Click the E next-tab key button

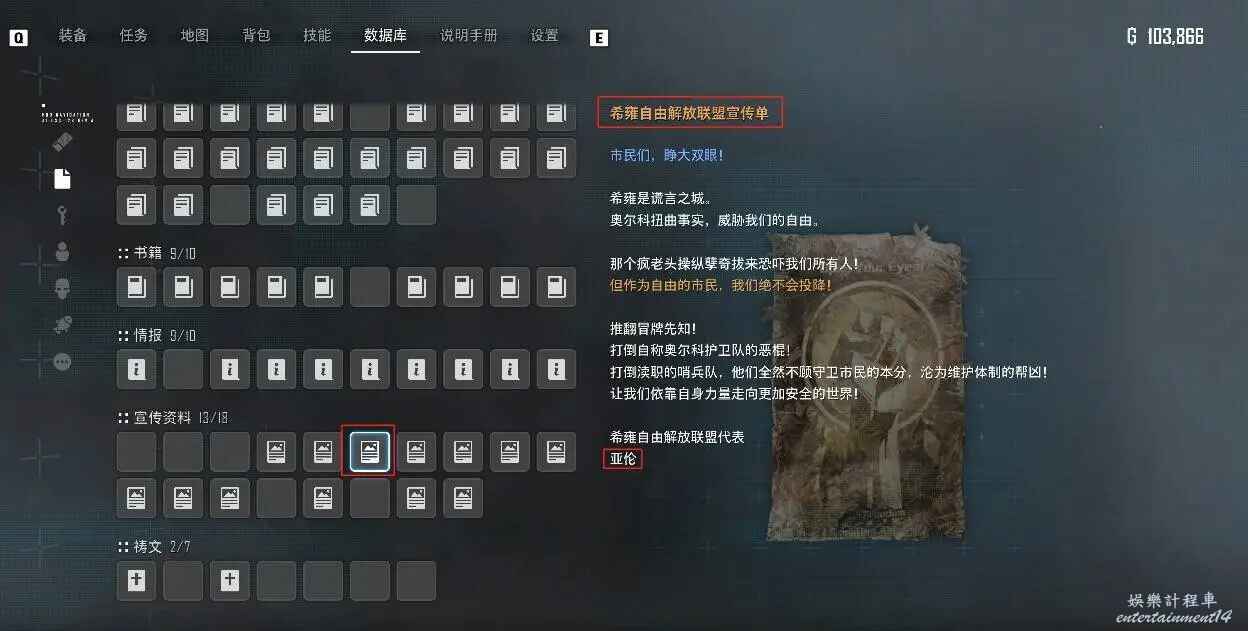click(x=599, y=38)
